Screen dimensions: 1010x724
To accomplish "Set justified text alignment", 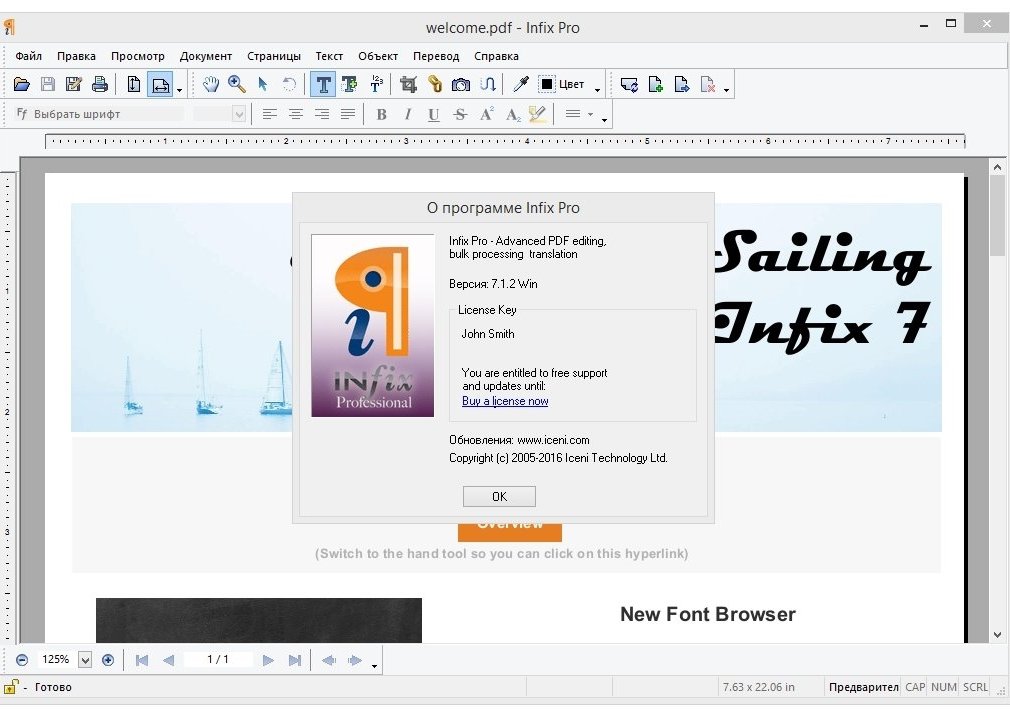I will click(x=348, y=115).
